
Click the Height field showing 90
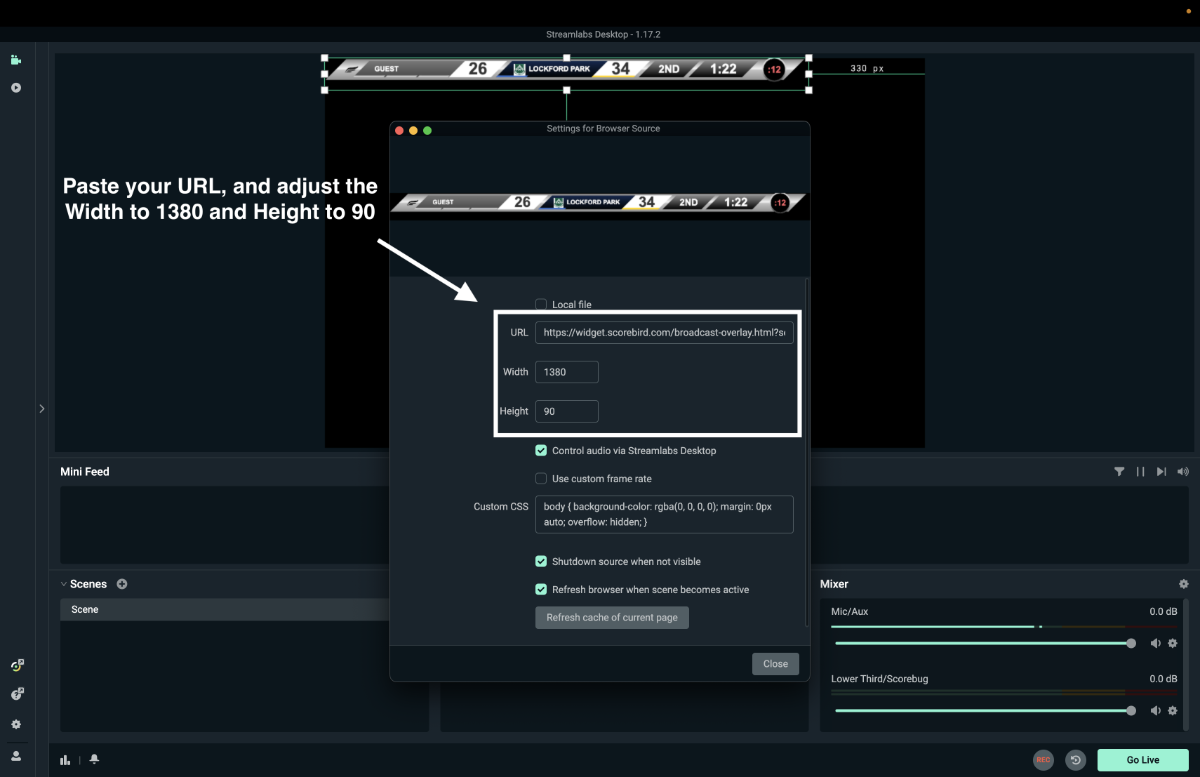coord(567,411)
